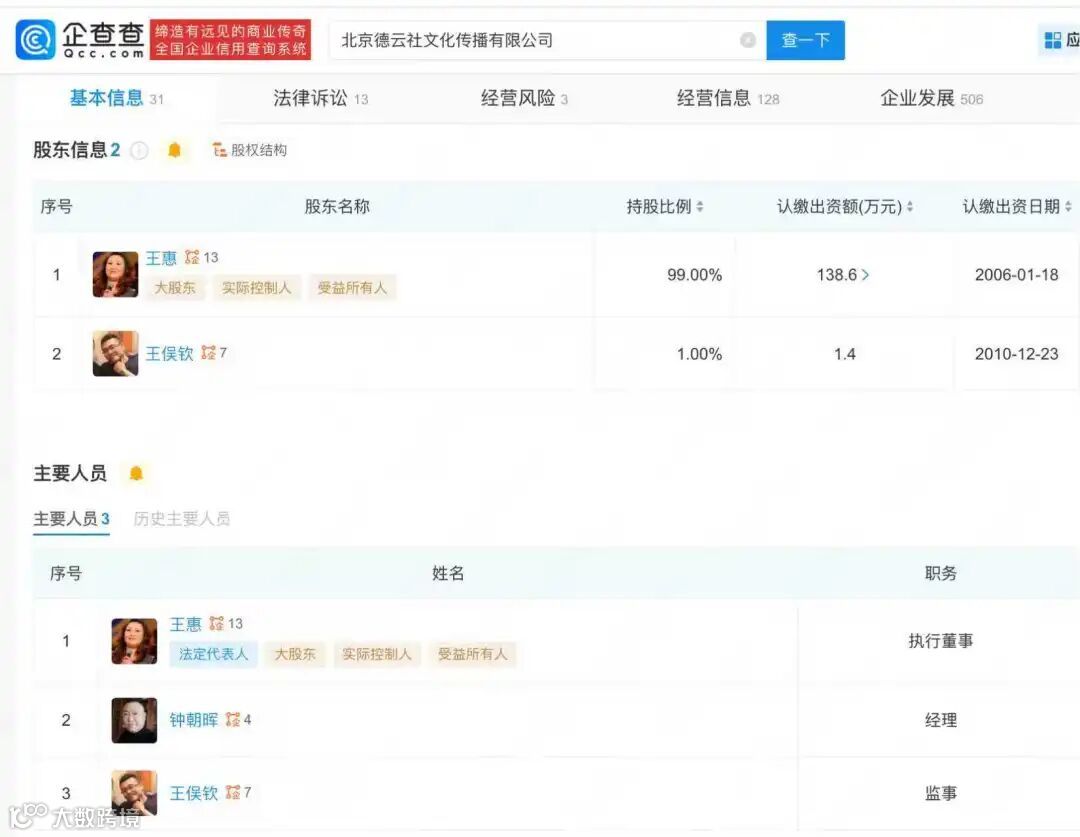Click the Qcc.com logo icon
The width and height of the screenshot is (1080, 837).
pos(35,40)
